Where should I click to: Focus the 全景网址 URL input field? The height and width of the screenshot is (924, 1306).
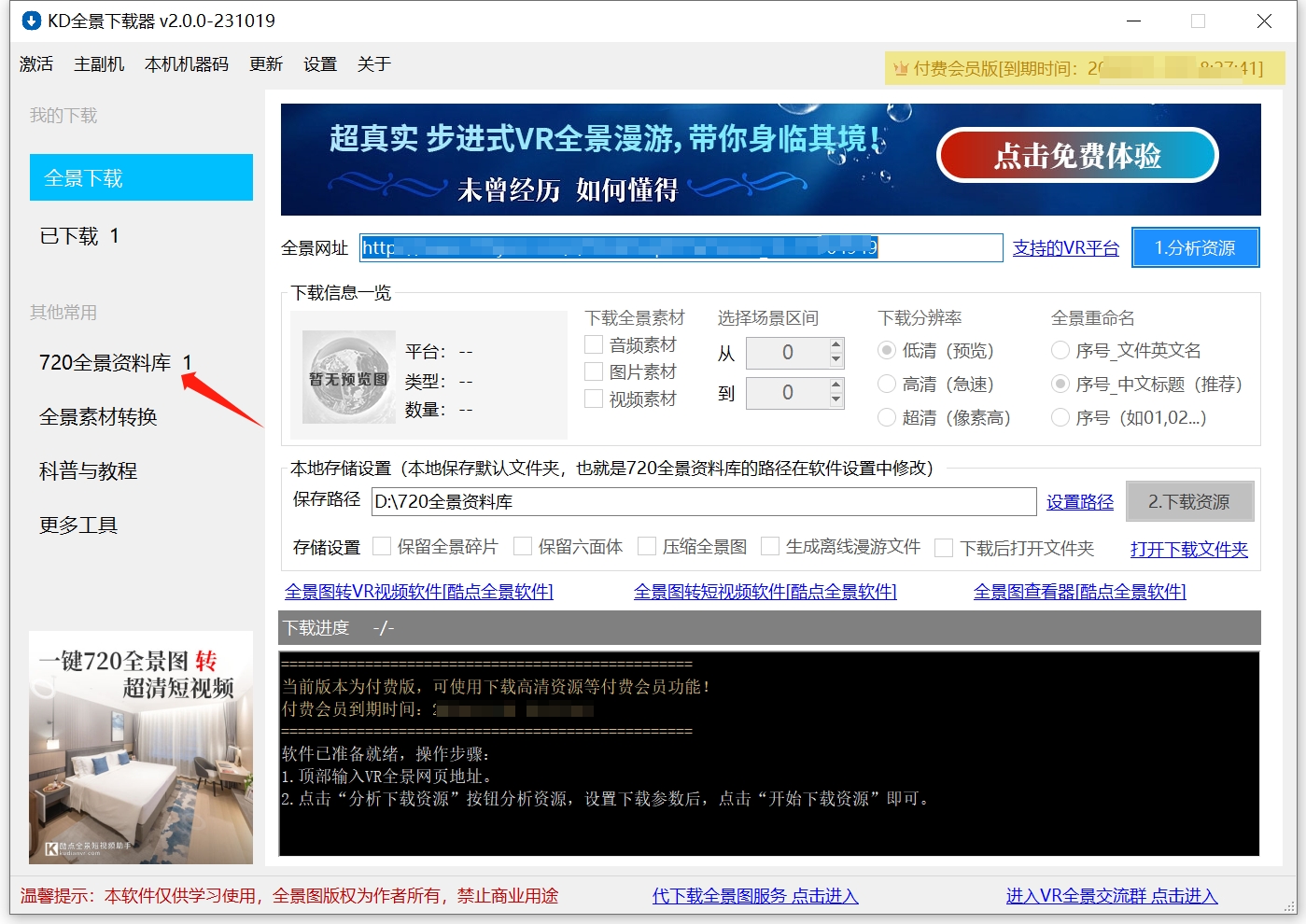pos(681,247)
